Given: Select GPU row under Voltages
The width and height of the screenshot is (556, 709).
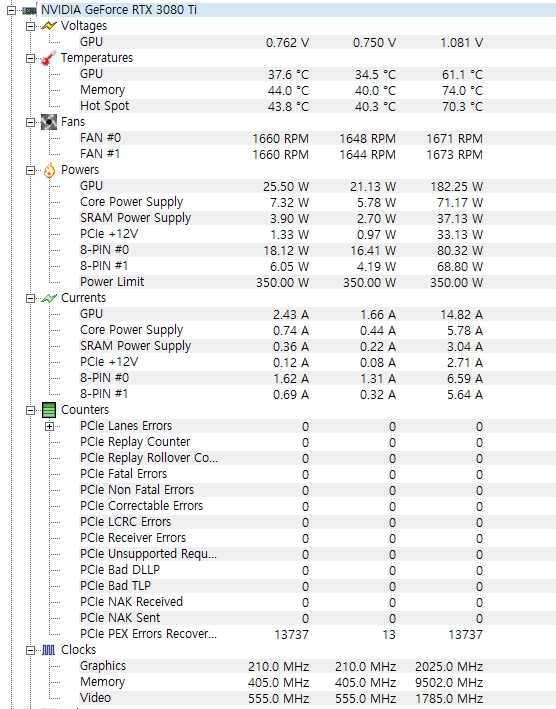Looking at the screenshot, I should (317, 42).
